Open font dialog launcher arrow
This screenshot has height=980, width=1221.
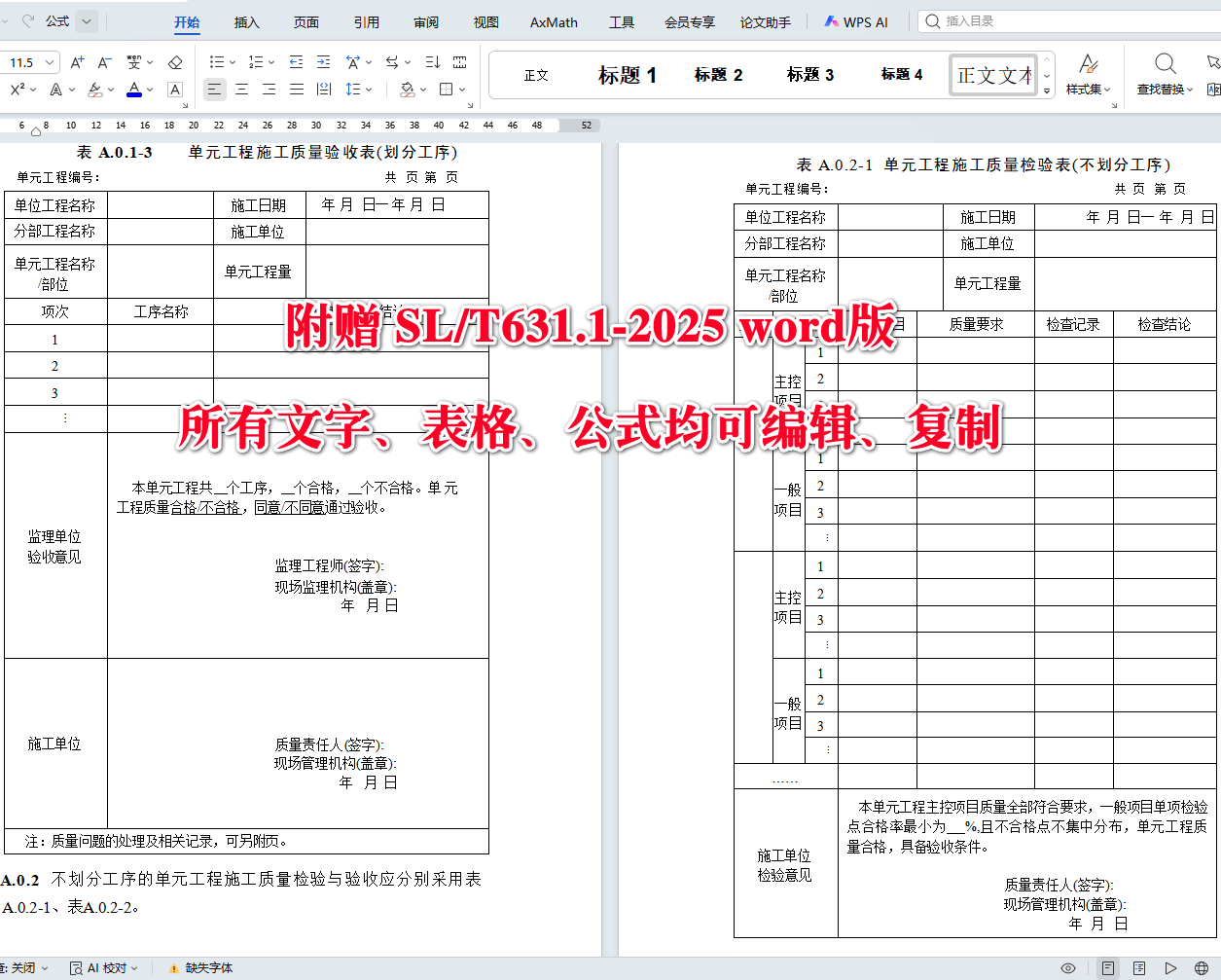185,106
